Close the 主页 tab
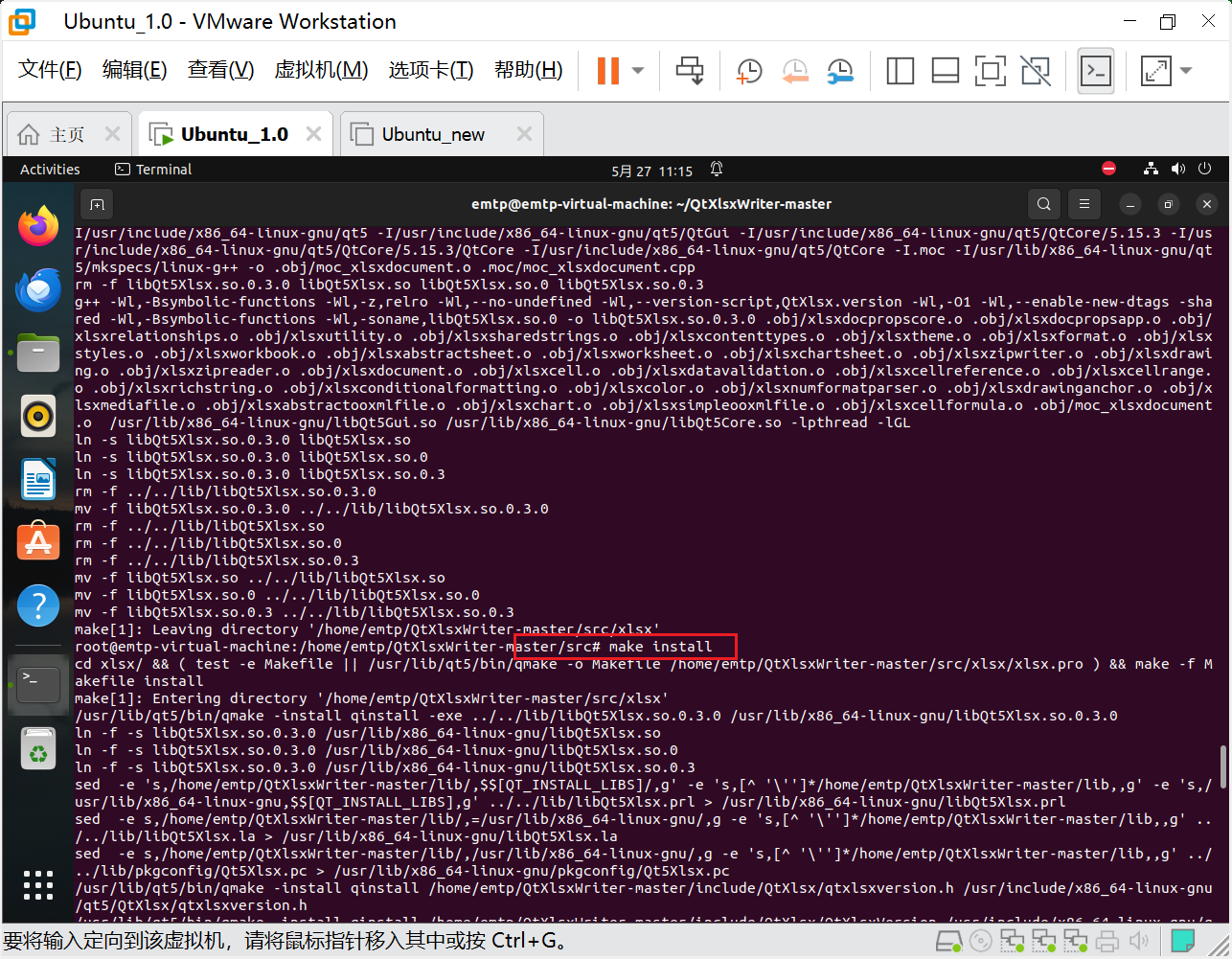 pos(112,134)
